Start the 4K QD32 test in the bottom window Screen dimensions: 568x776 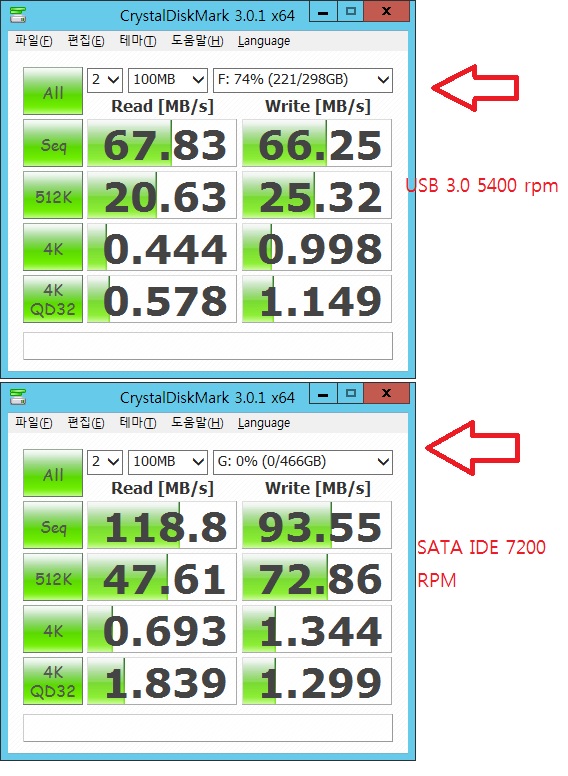pos(53,681)
